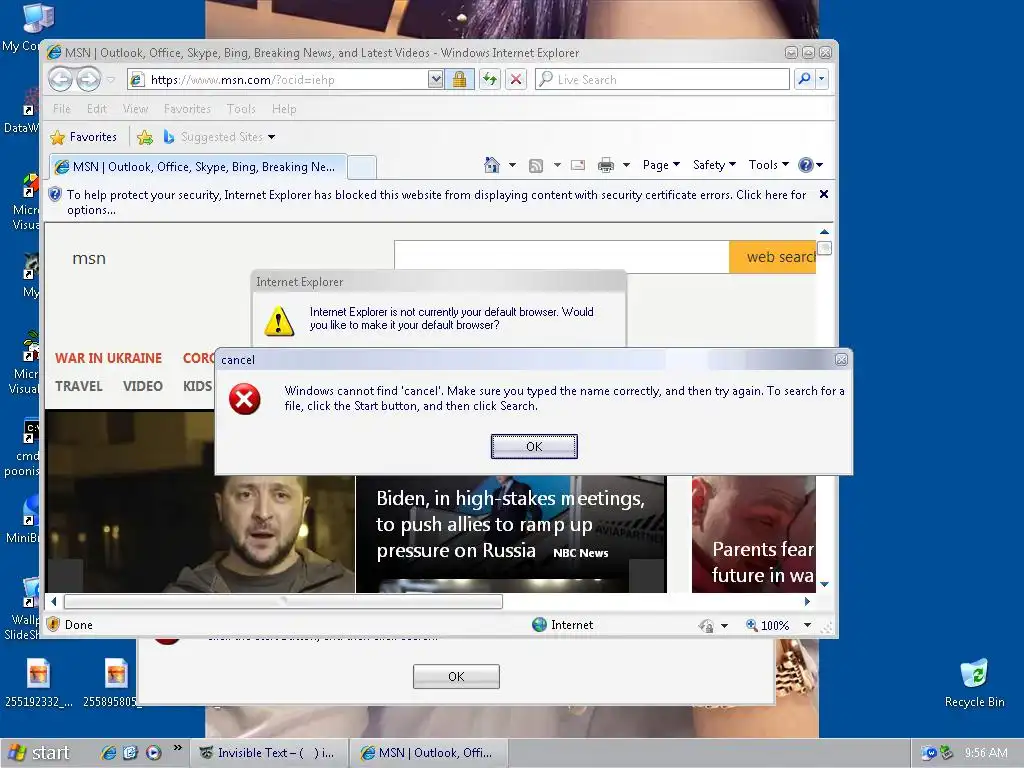Expand the address bar URL dropdown
Image resolution: width=1024 pixels, height=768 pixels.
(436, 80)
